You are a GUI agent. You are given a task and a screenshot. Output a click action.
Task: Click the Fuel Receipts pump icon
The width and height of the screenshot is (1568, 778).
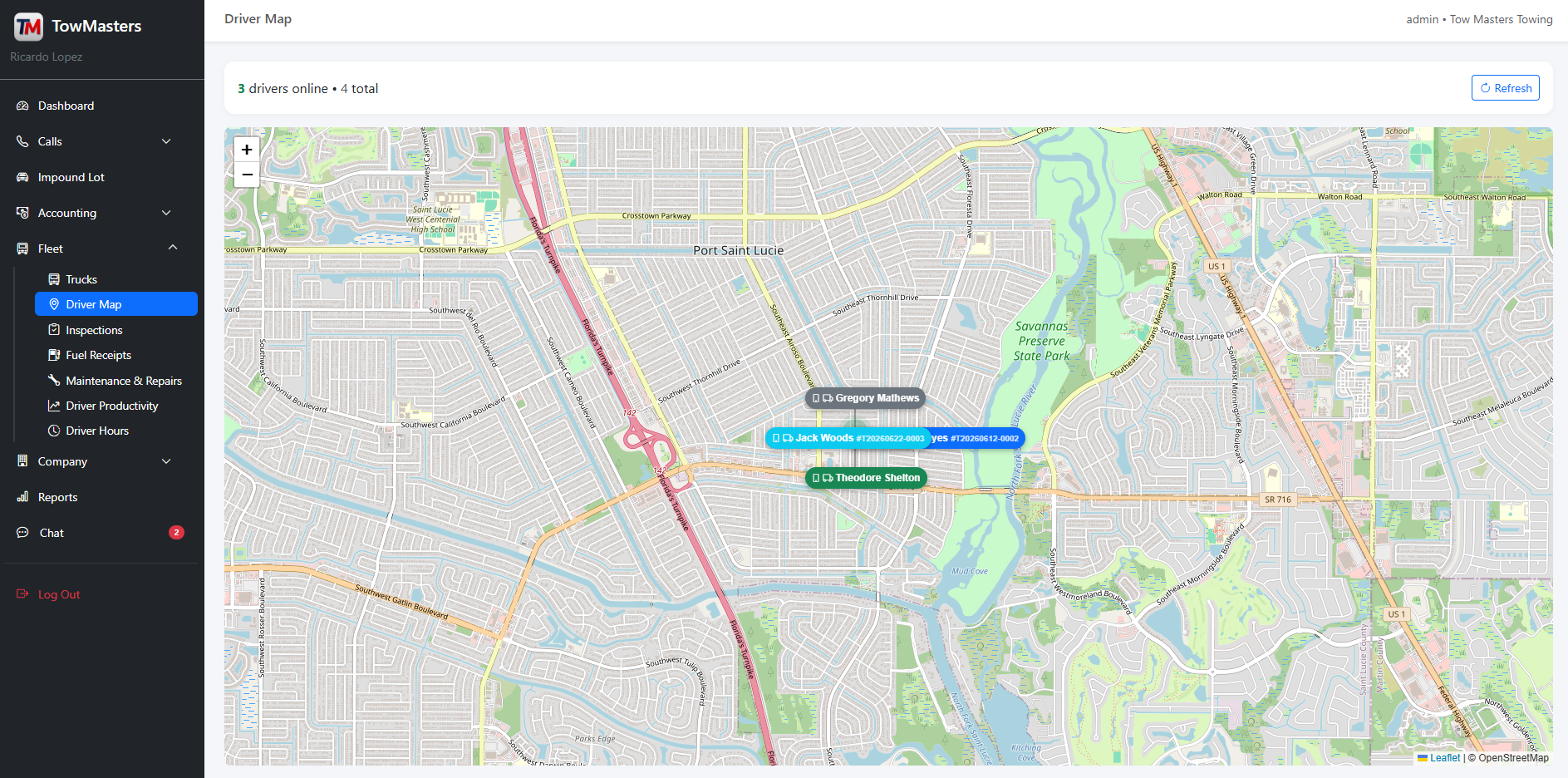[54, 355]
